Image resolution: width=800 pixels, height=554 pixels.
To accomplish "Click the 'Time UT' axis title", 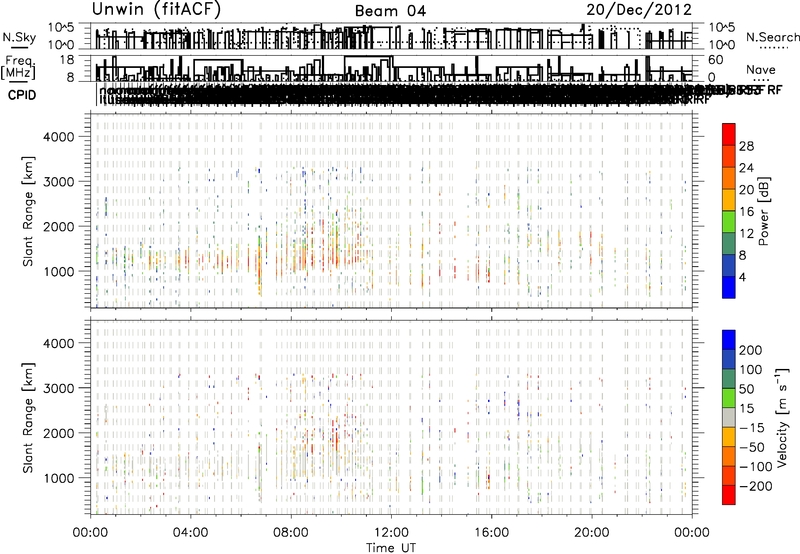I will point(391,547).
